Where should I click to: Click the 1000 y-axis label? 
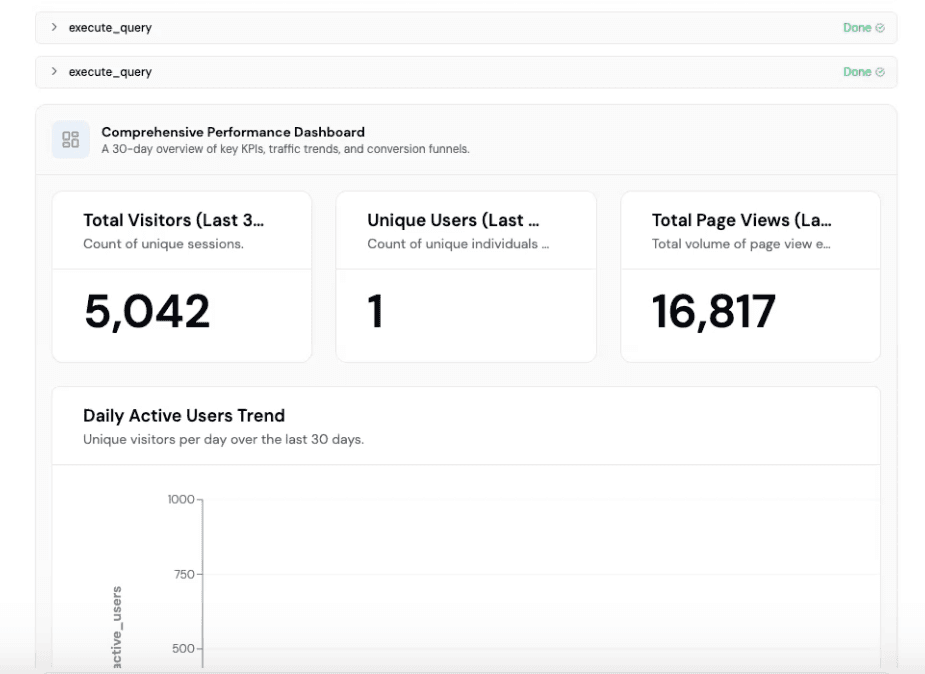pyautogui.click(x=181, y=499)
